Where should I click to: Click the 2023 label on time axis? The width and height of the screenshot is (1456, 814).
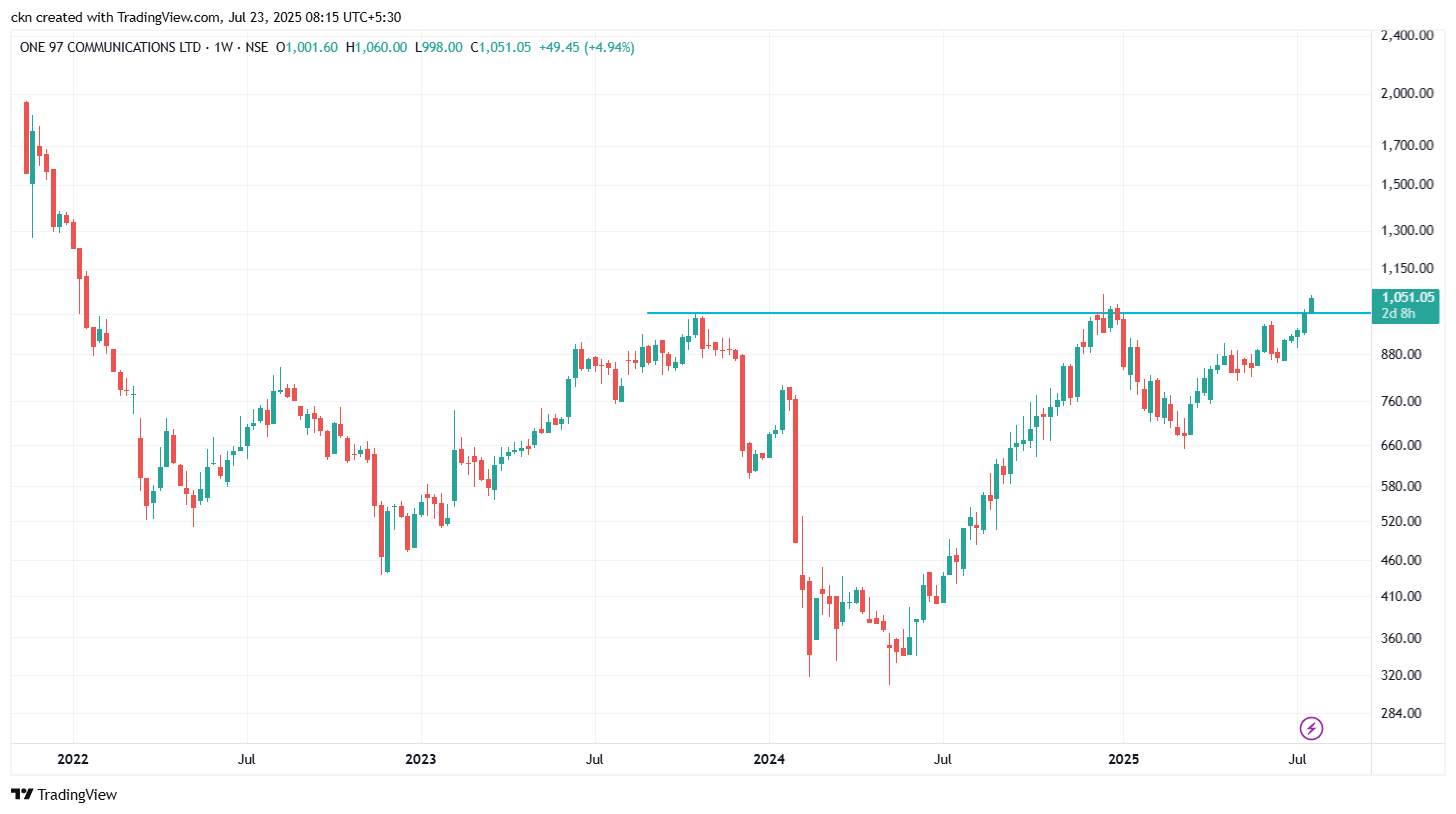421,759
